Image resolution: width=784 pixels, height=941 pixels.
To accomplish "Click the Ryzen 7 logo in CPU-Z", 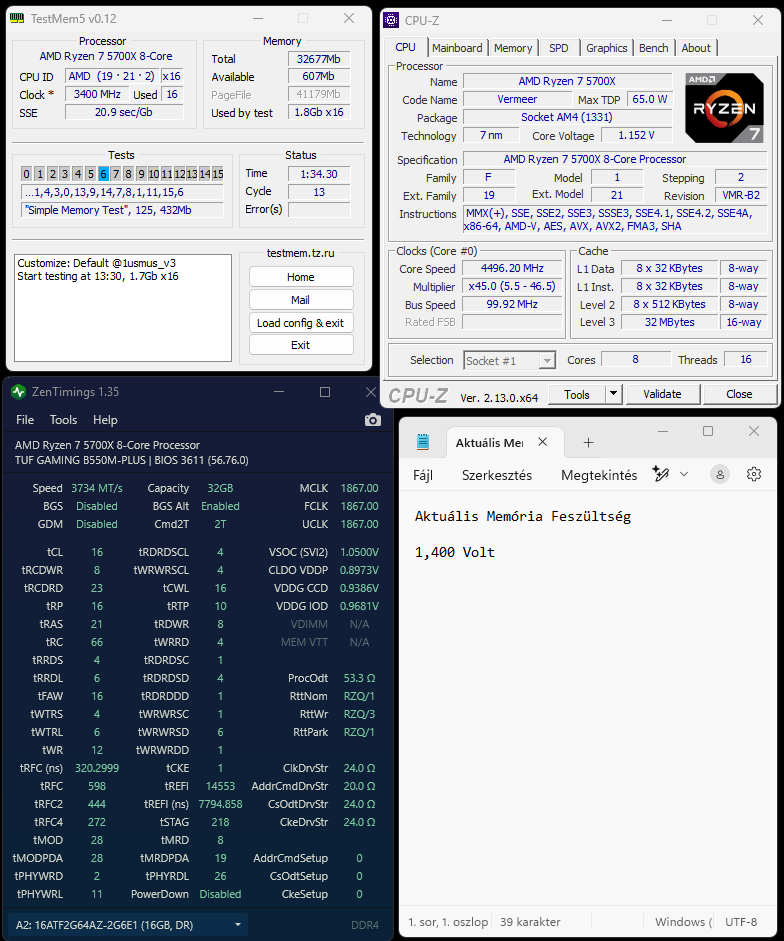I will point(725,108).
